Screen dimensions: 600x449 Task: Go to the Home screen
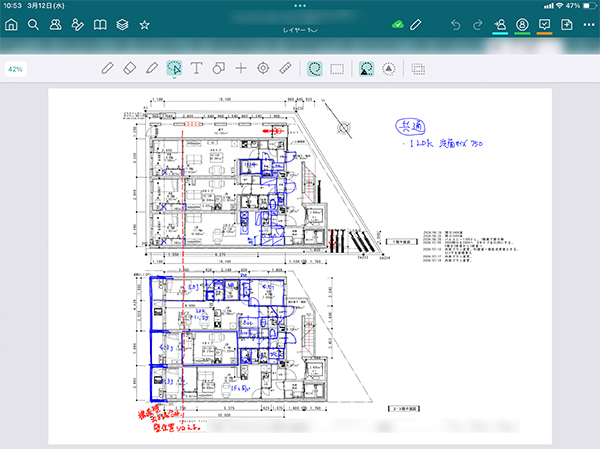point(12,24)
